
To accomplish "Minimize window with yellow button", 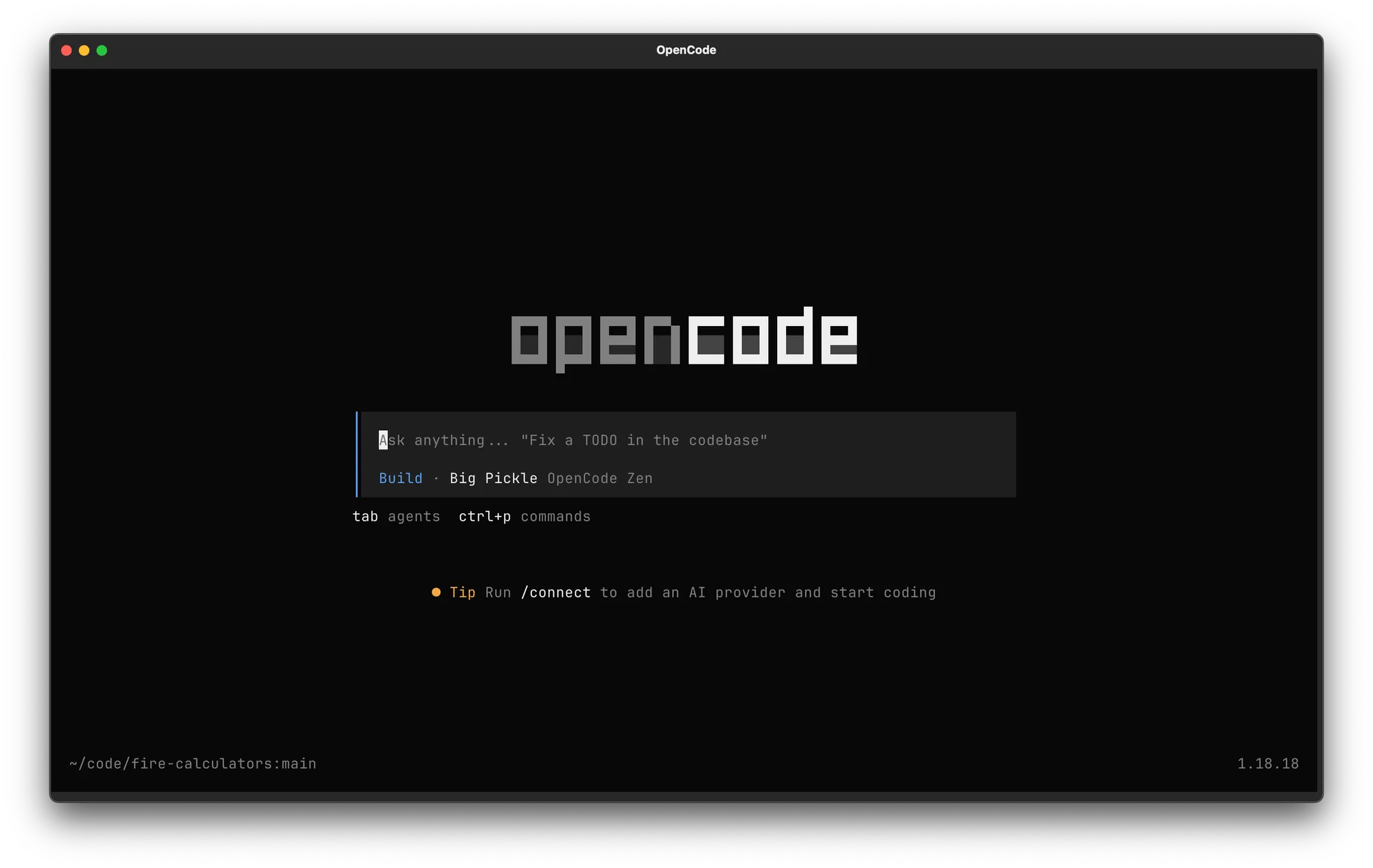I will pyautogui.click(x=84, y=50).
